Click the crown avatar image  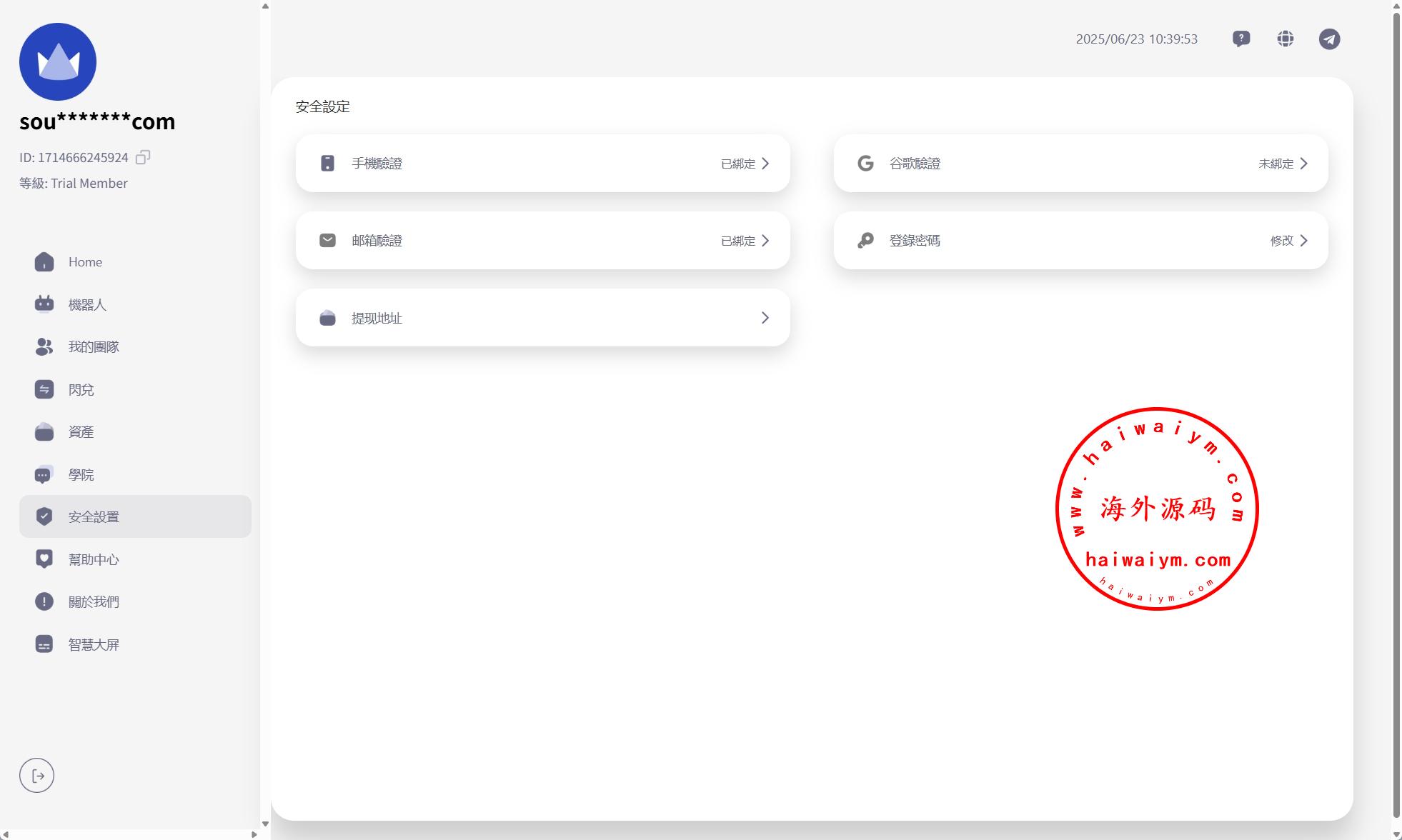[58, 61]
